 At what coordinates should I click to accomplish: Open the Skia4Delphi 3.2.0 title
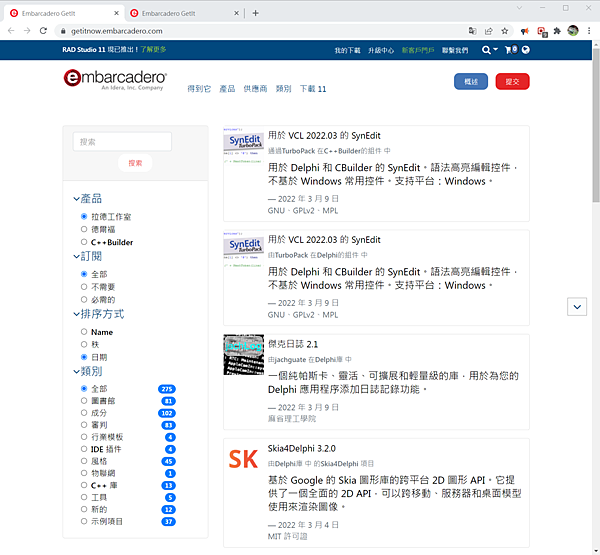click(x=302, y=448)
